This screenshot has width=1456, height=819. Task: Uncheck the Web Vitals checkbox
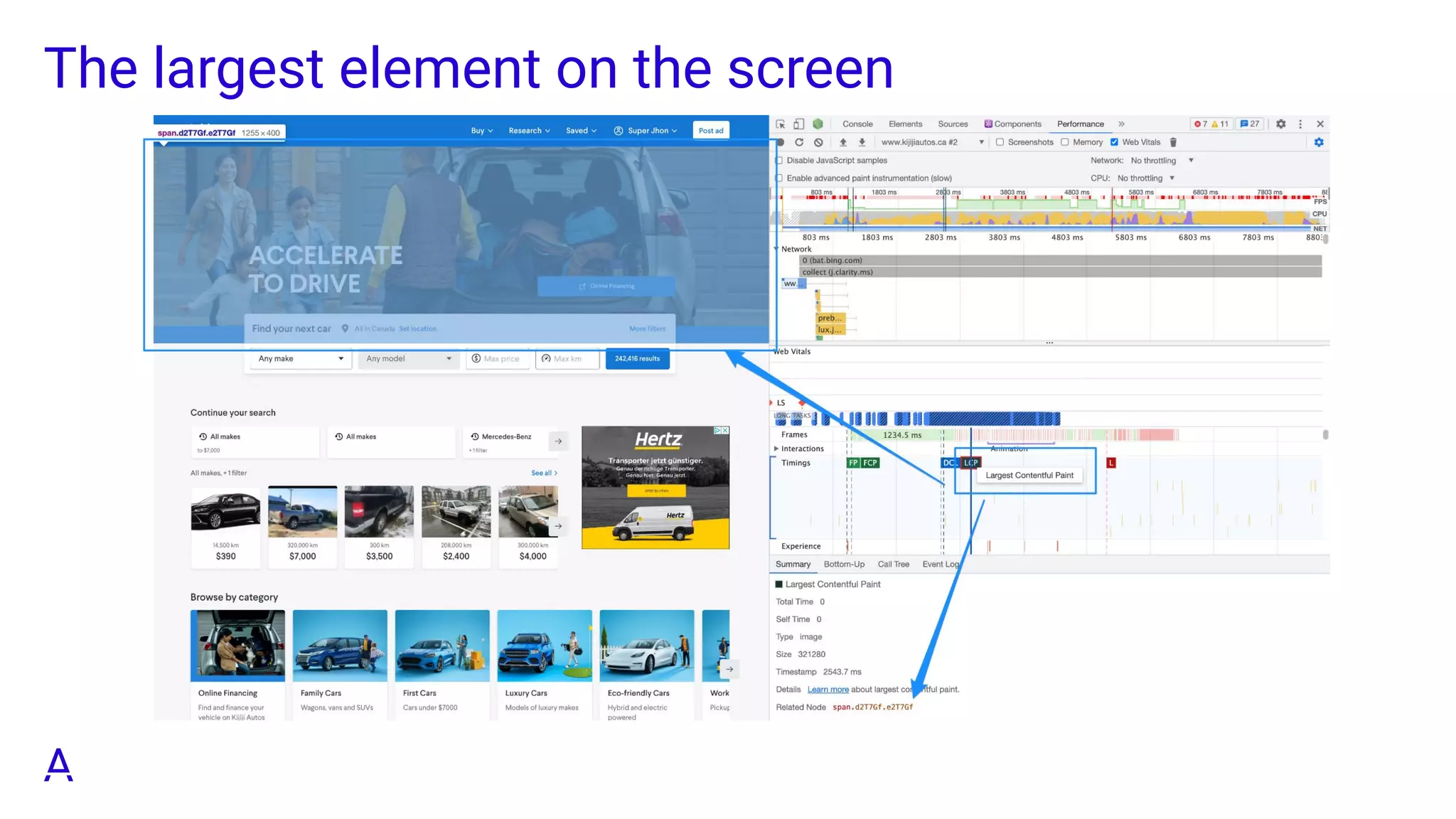click(1114, 142)
